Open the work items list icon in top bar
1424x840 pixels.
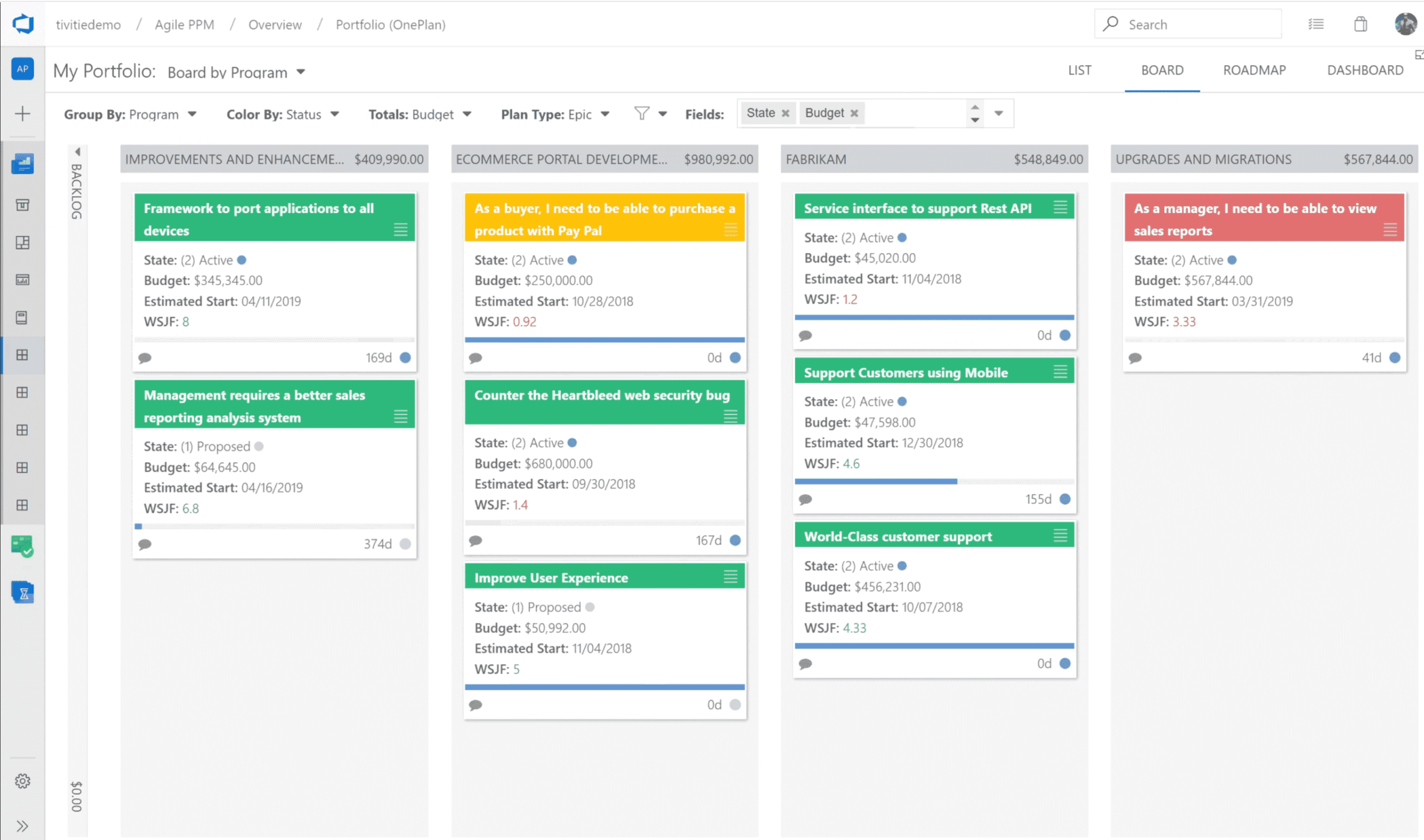tap(1316, 24)
